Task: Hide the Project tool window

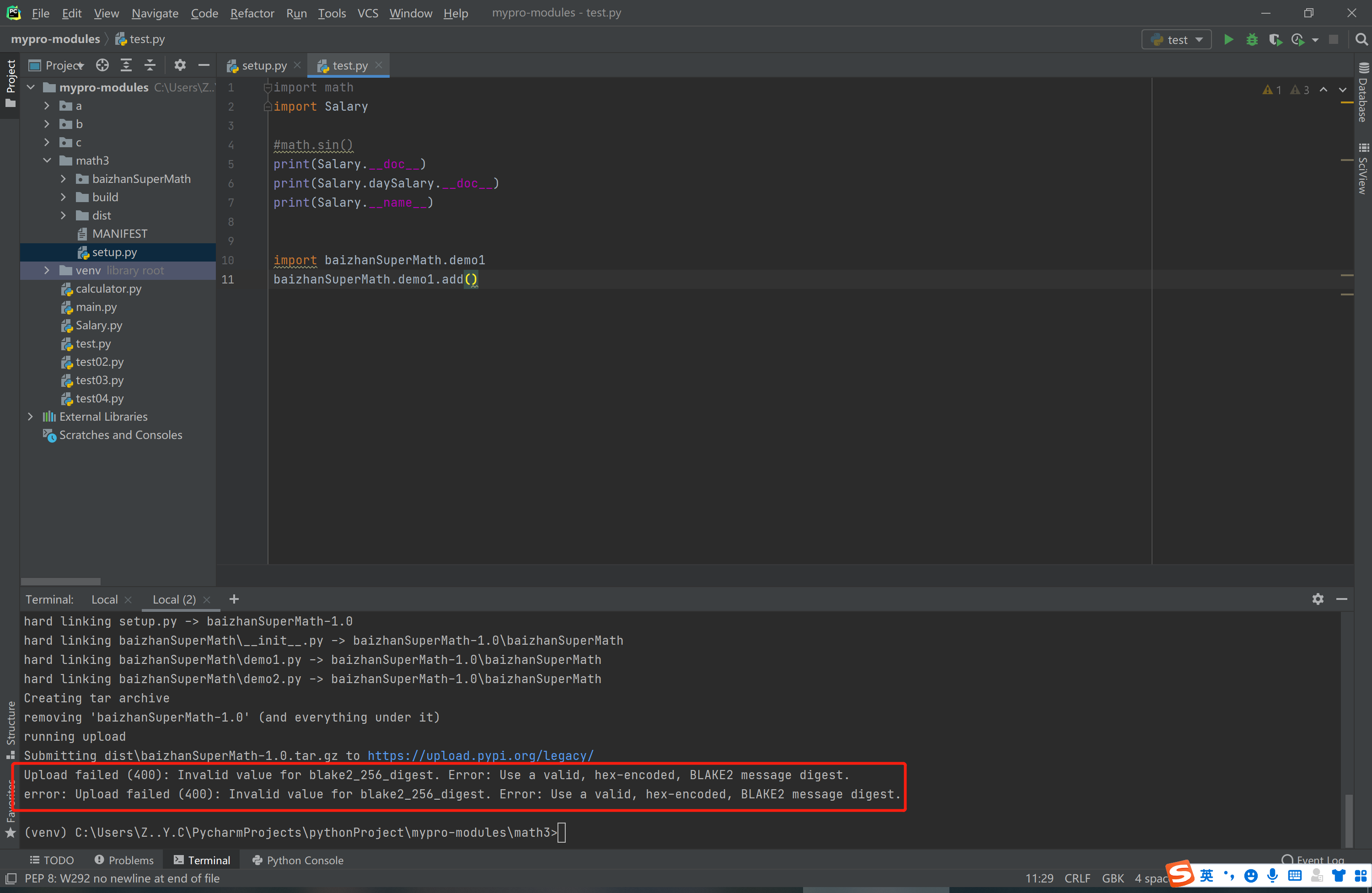Action: [204, 65]
